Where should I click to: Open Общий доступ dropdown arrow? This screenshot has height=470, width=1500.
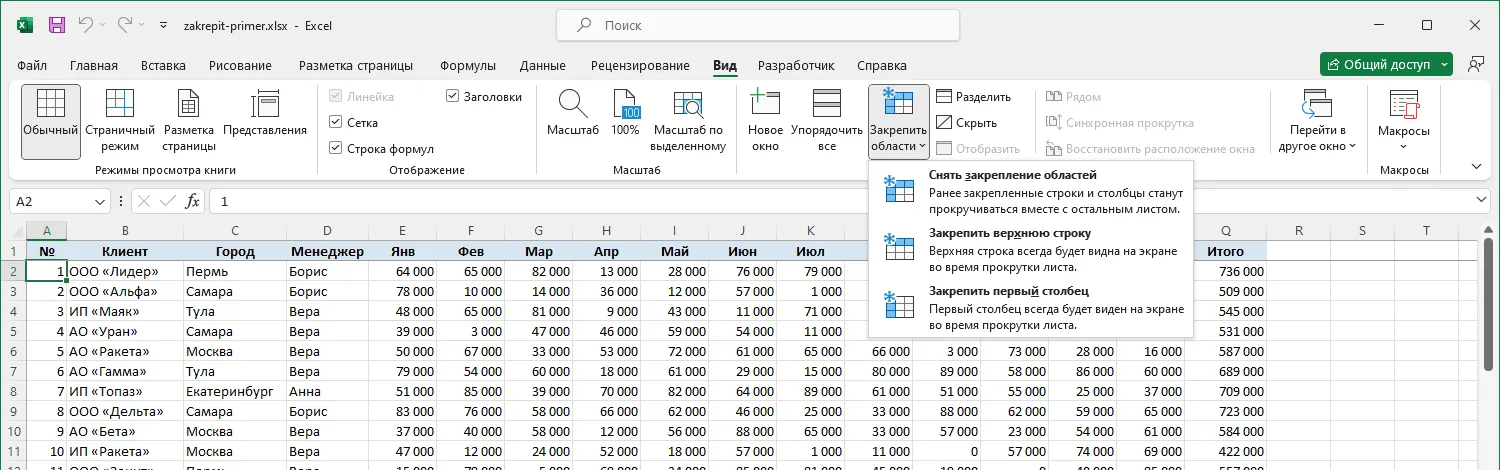tap(1446, 65)
